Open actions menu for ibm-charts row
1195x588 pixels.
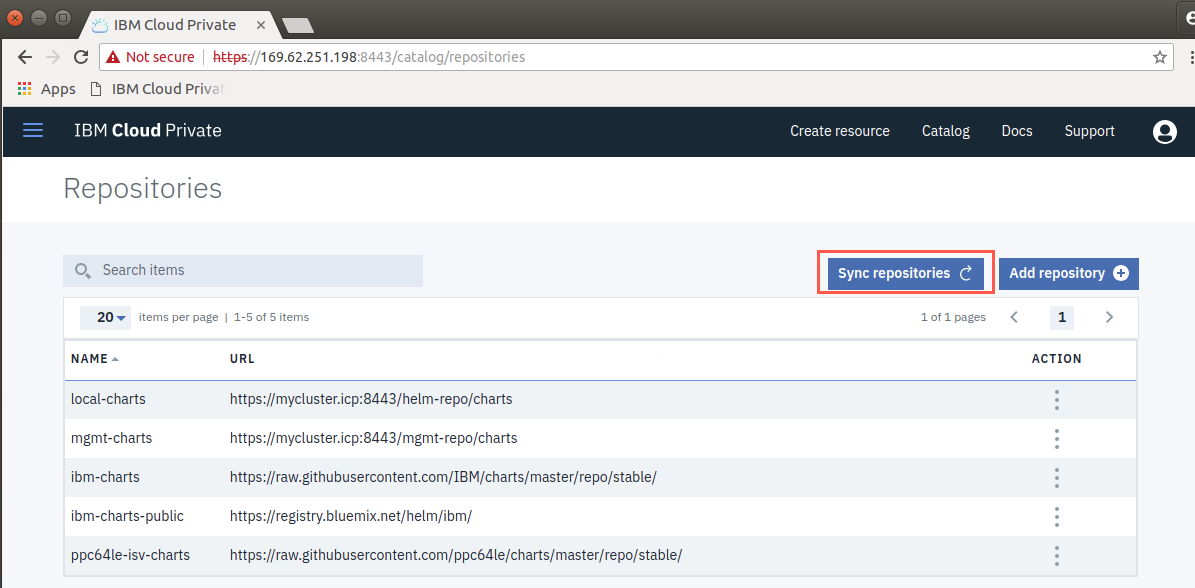(1056, 478)
